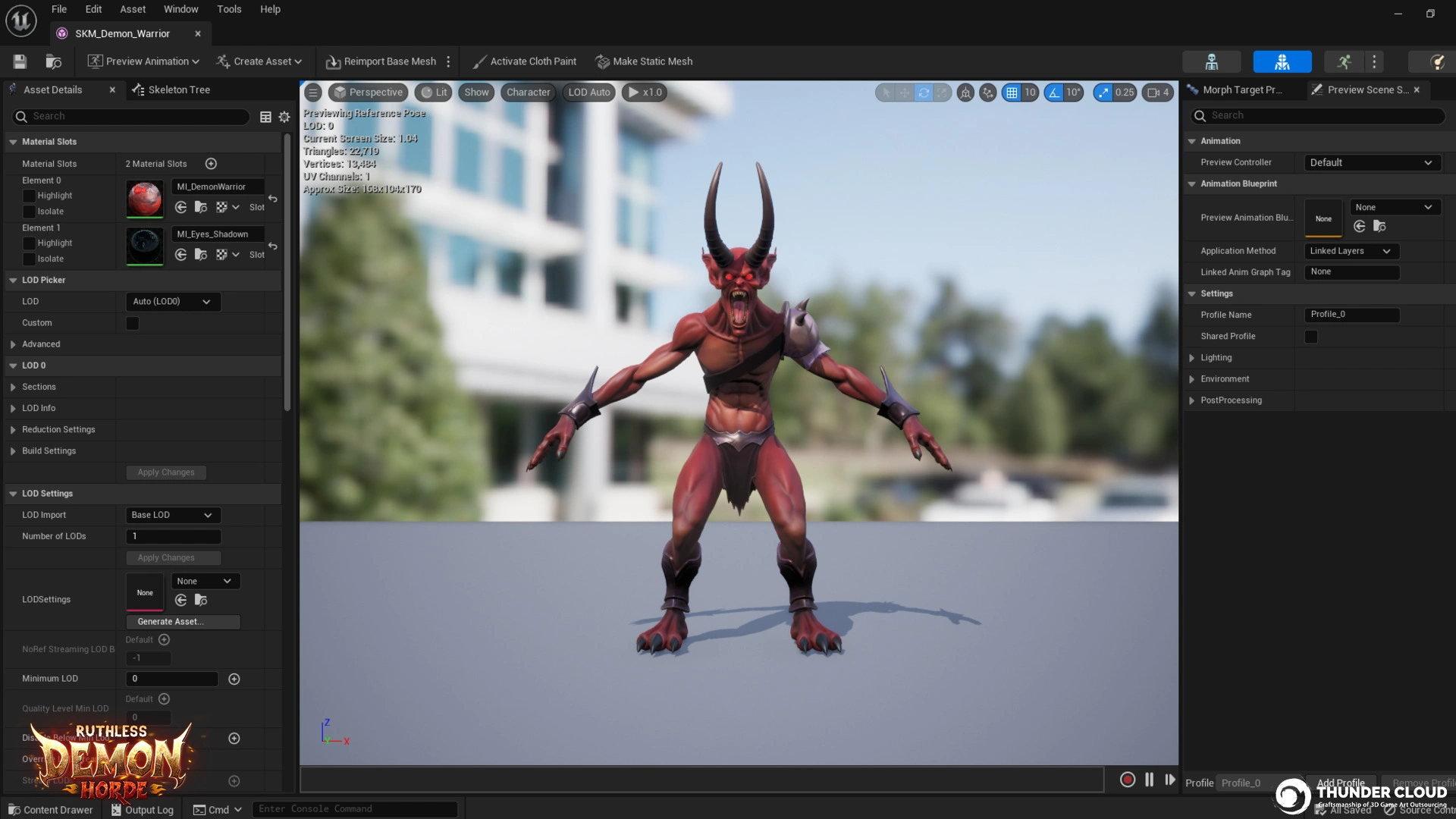The height and width of the screenshot is (819, 1456).
Task: Open Application Method Linked Layers dropdown
Action: click(x=1351, y=251)
